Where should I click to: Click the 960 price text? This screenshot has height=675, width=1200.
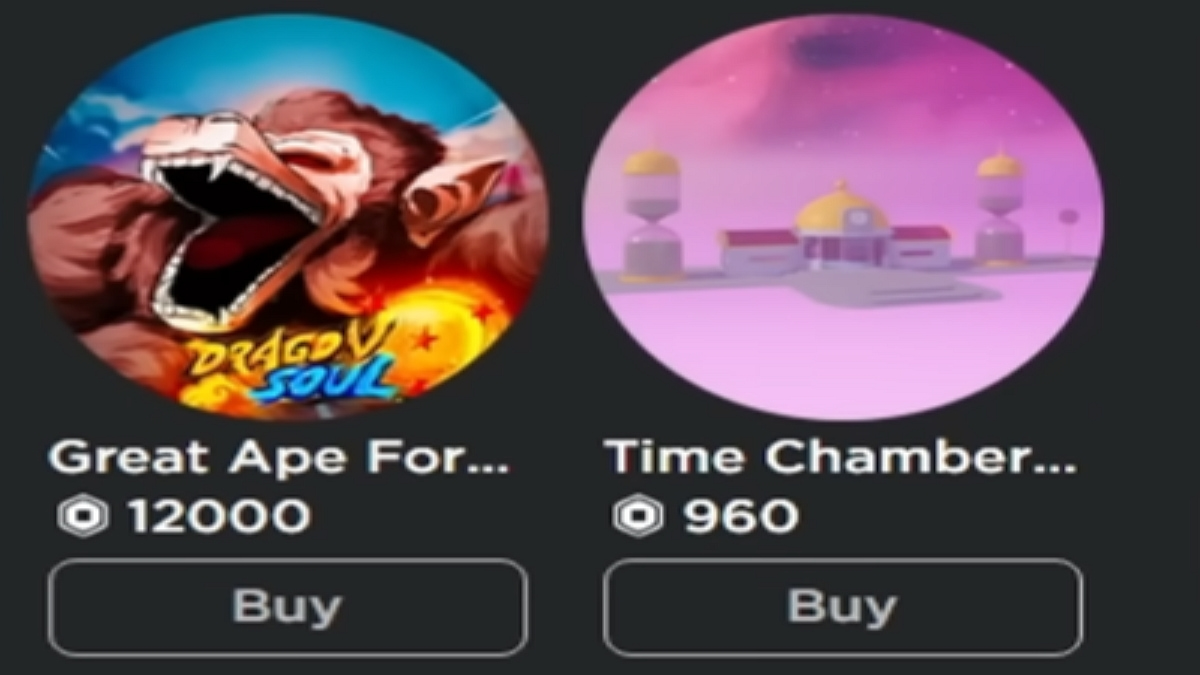(741, 517)
